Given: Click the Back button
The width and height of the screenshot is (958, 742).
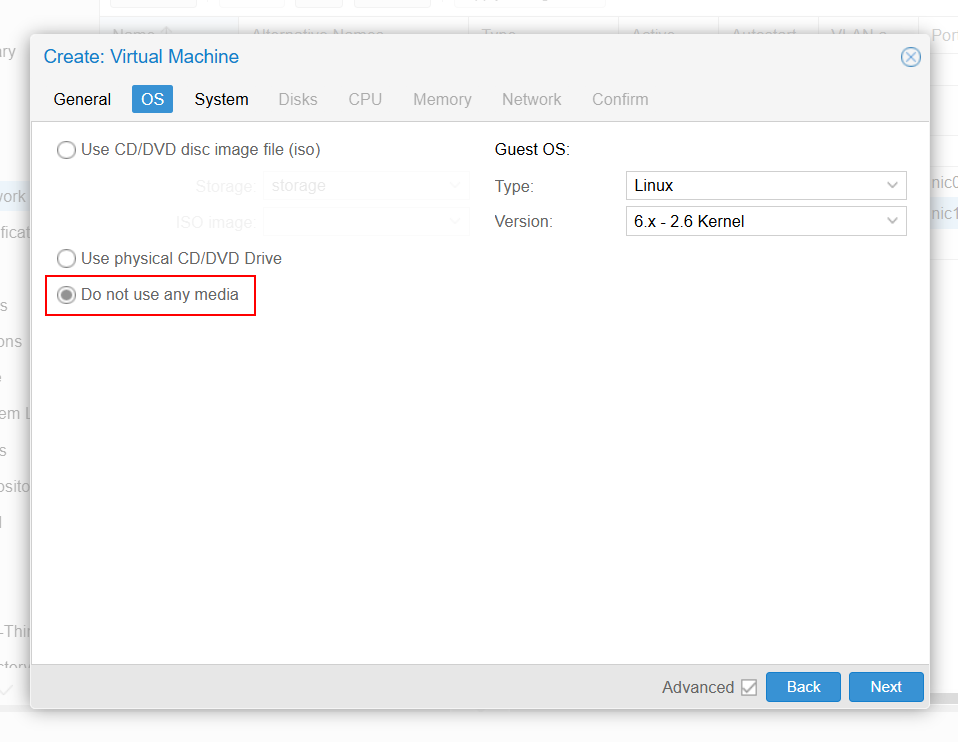Looking at the screenshot, I should point(803,687).
